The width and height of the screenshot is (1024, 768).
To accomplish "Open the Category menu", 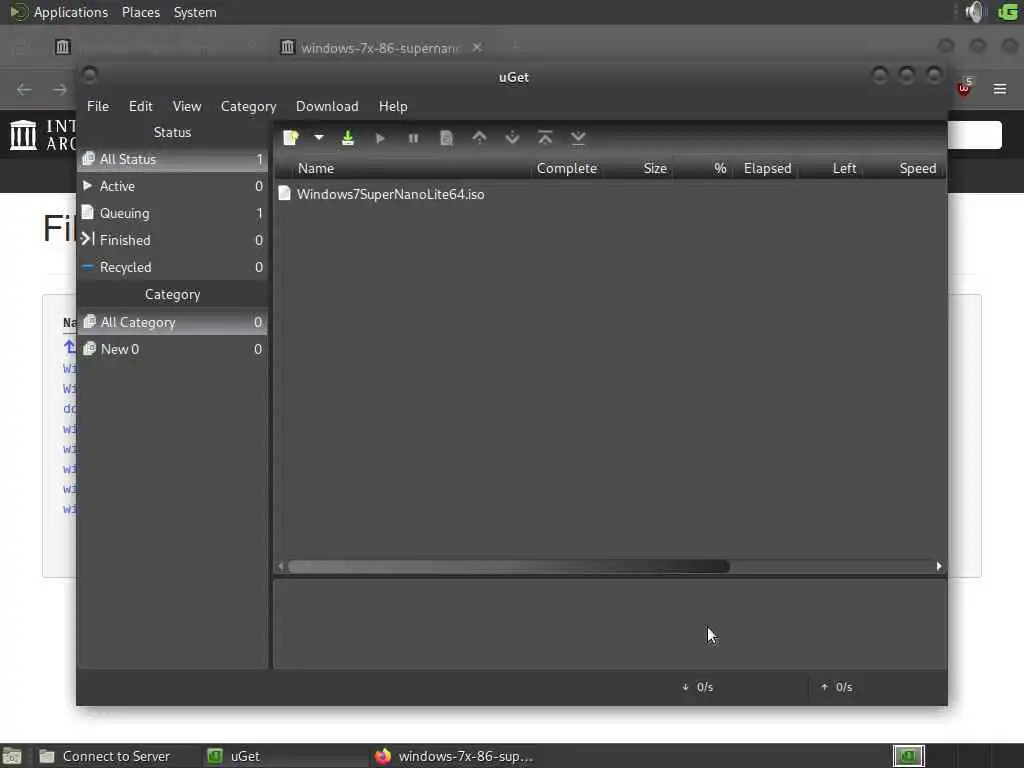I will click(x=248, y=106).
